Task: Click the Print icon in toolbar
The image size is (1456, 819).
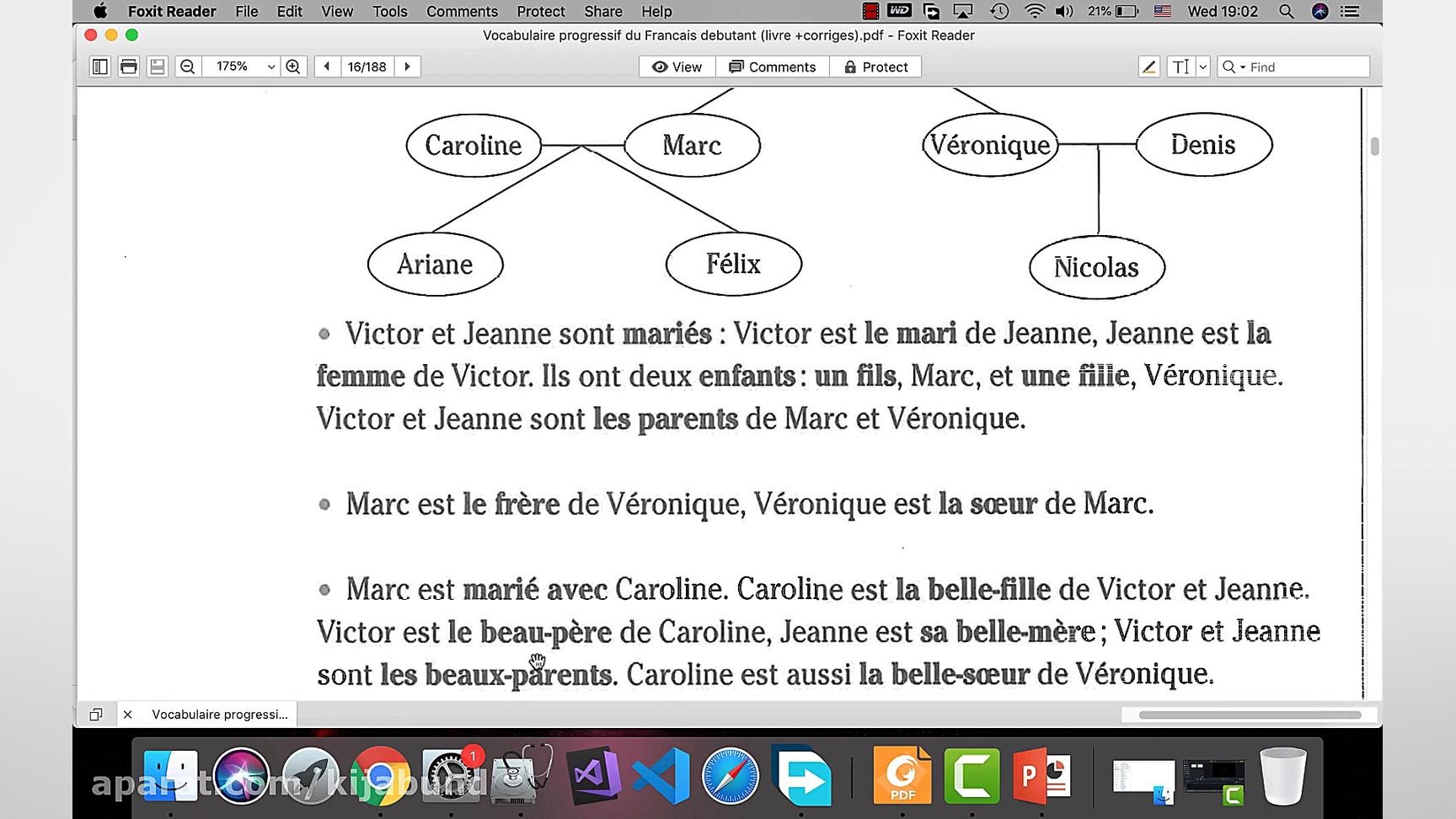Action: [129, 67]
